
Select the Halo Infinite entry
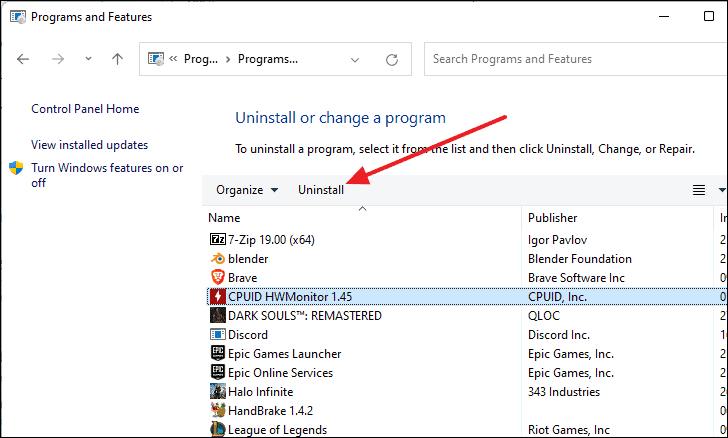click(x=260, y=392)
